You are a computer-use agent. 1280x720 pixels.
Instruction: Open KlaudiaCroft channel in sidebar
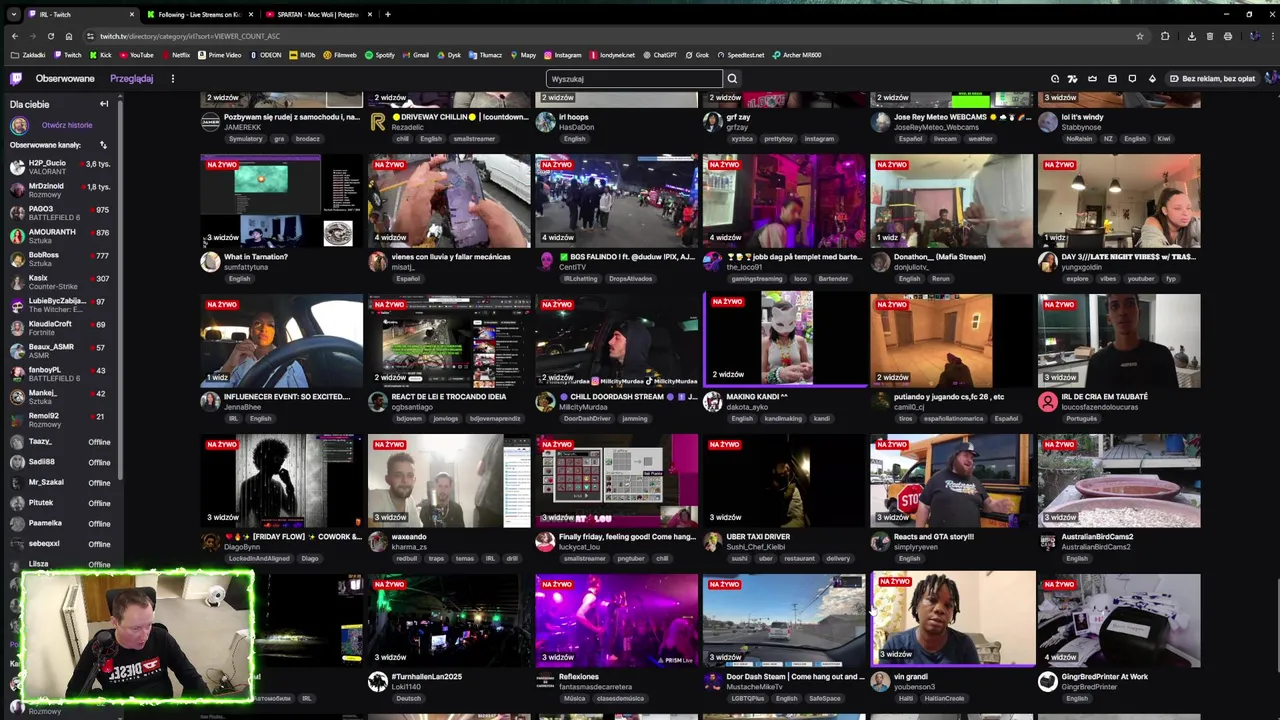click(60, 327)
